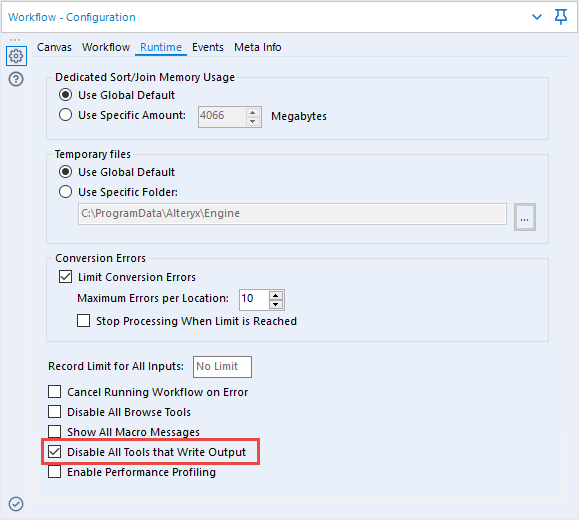579x520 pixels.
Task: Click the configuration gear icon in sidebar
Action: pyautogui.click(x=16, y=56)
